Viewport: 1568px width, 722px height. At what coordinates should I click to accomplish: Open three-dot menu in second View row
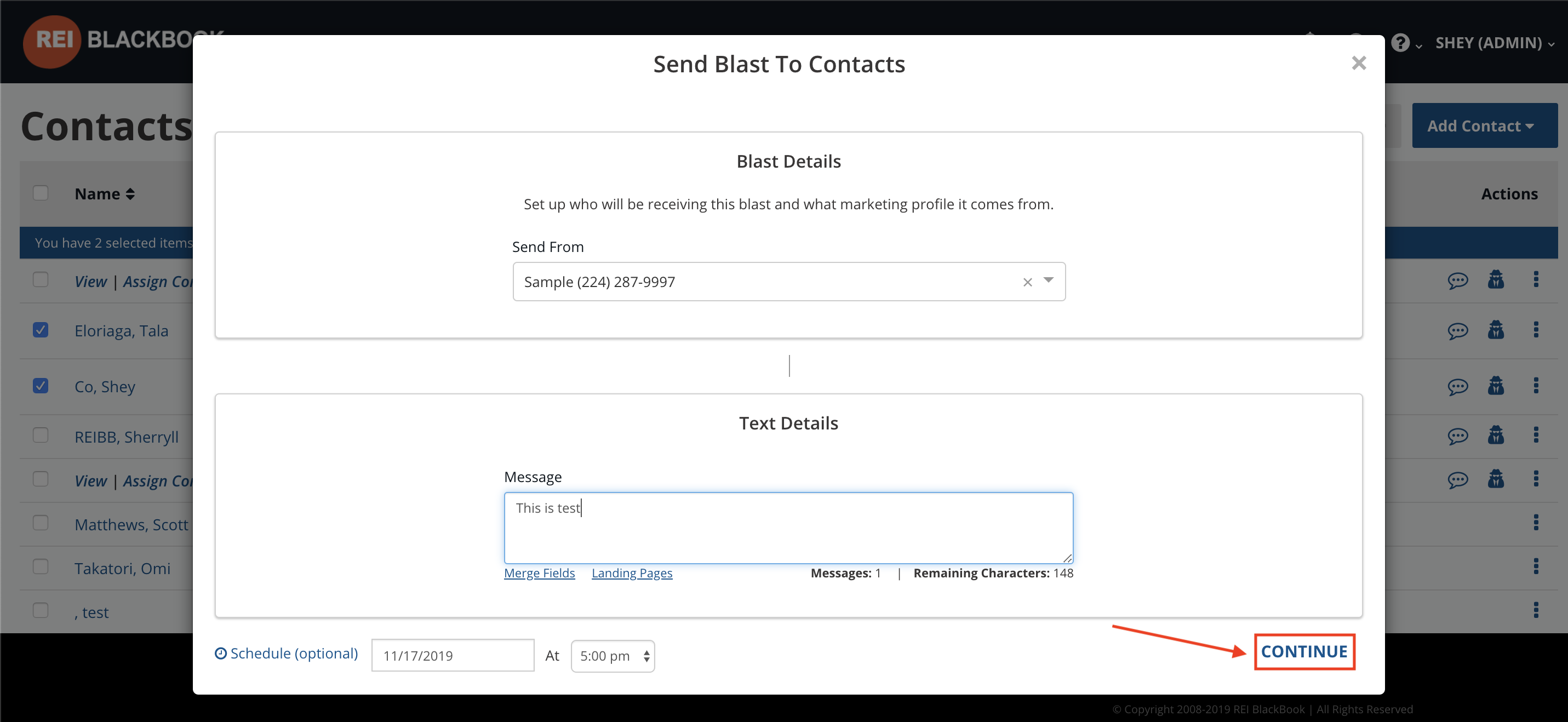click(x=1536, y=478)
